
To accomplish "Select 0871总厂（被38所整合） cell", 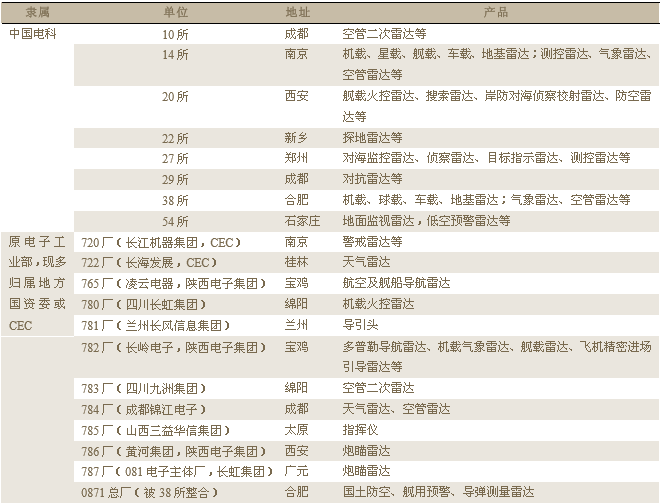I will point(149,492).
